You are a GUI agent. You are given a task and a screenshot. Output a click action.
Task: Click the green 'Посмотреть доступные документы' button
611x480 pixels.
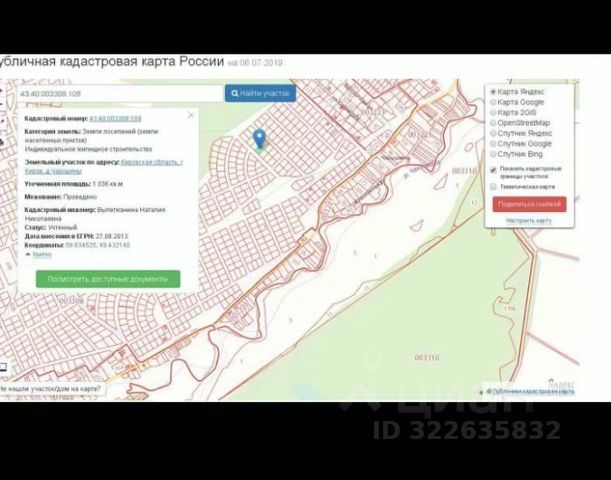(108, 279)
